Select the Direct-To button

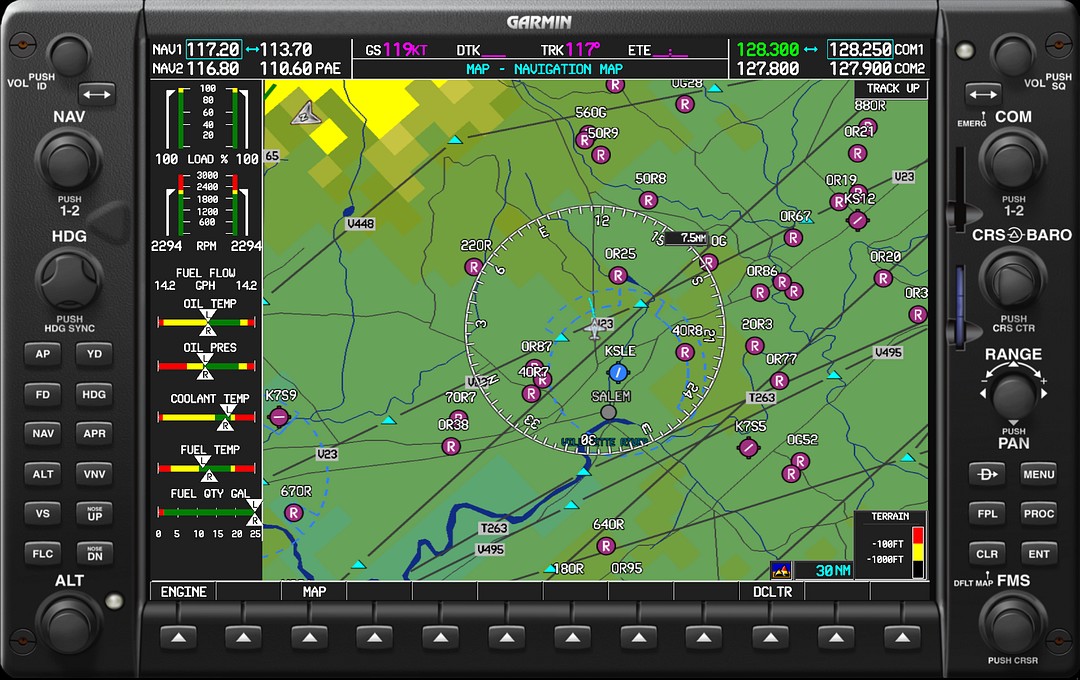[x=987, y=474]
